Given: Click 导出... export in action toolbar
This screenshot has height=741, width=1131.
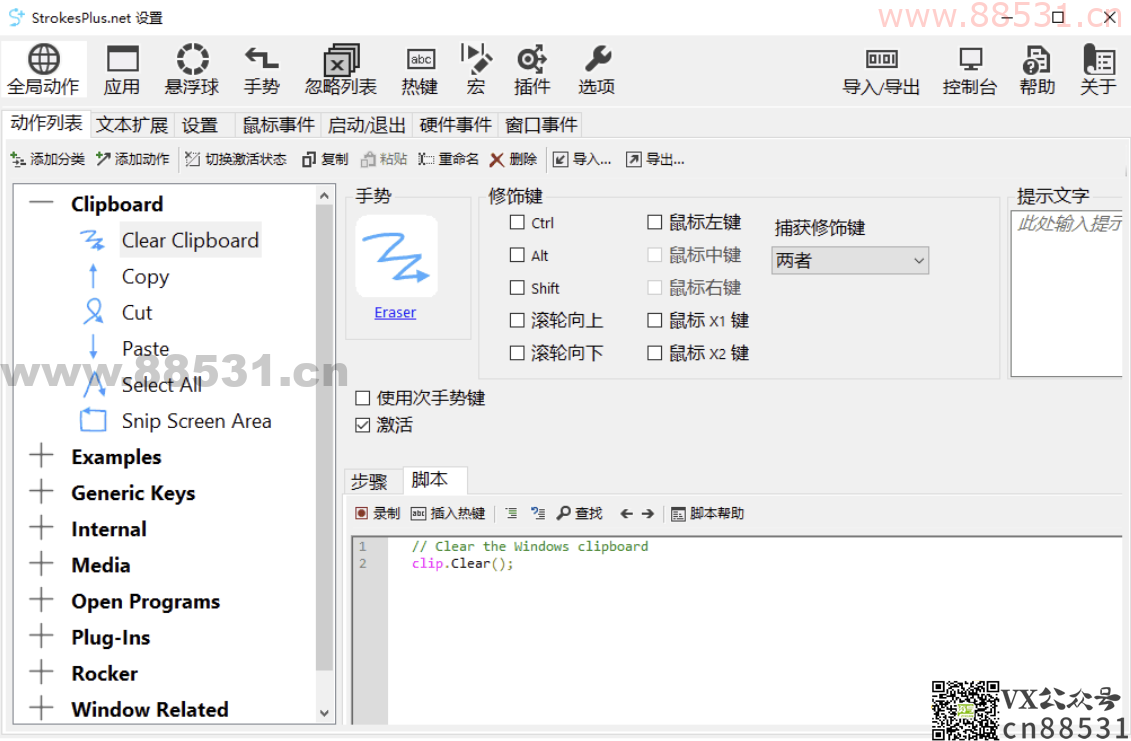Looking at the screenshot, I should pyautogui.click(x=656, y=159).
